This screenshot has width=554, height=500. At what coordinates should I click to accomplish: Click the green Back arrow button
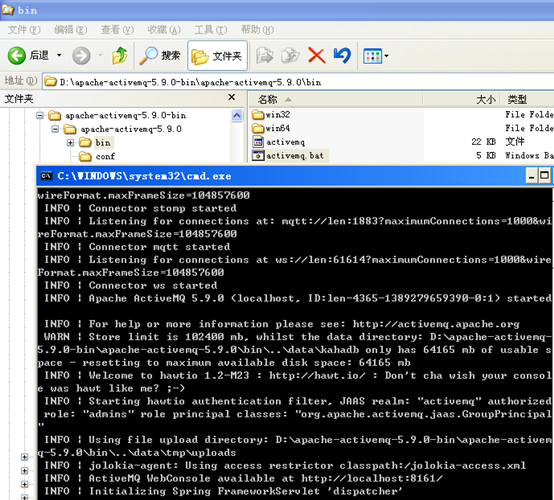tap(17, 55)
